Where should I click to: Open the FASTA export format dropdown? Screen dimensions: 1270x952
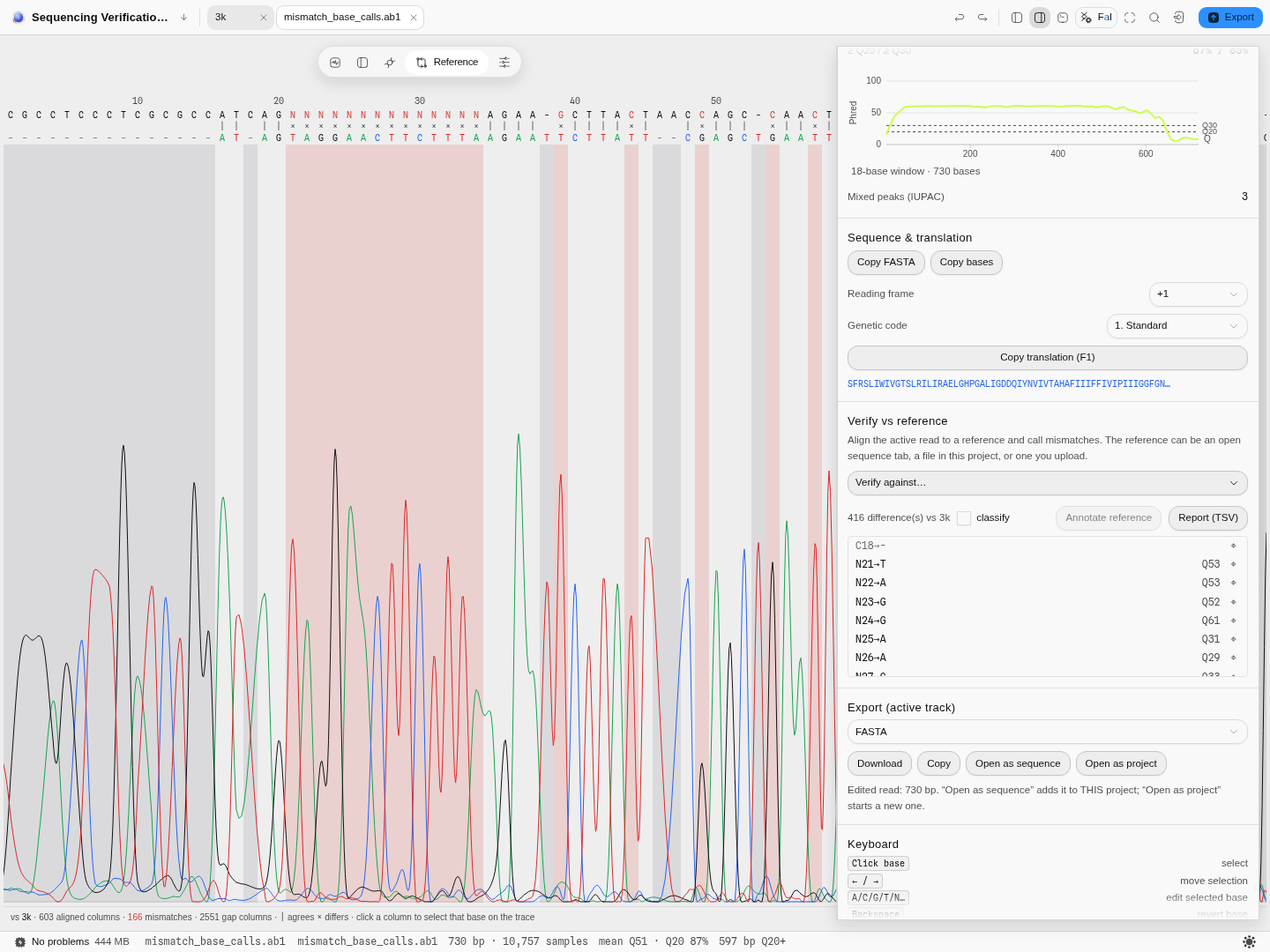click(x=1048, y=733)
